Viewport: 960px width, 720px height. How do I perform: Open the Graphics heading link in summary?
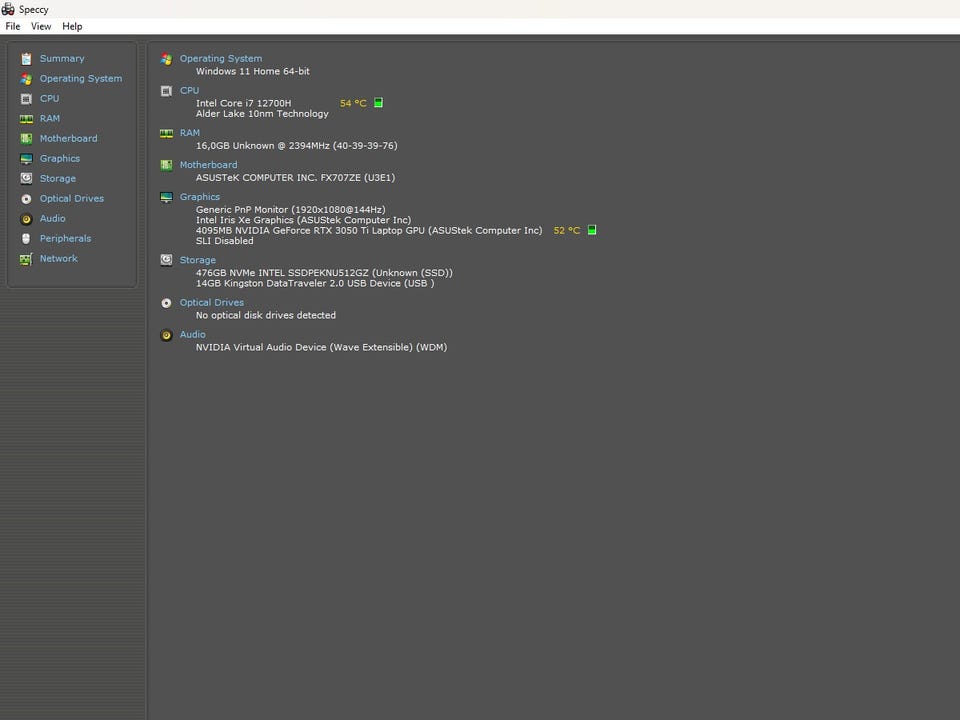pos(200,197)
